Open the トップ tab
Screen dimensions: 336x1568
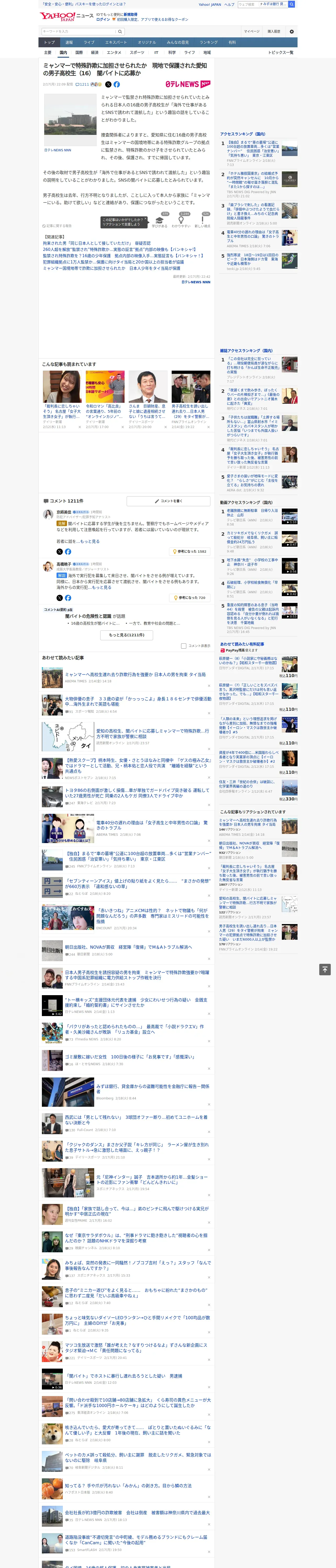[x=49, y=43]
